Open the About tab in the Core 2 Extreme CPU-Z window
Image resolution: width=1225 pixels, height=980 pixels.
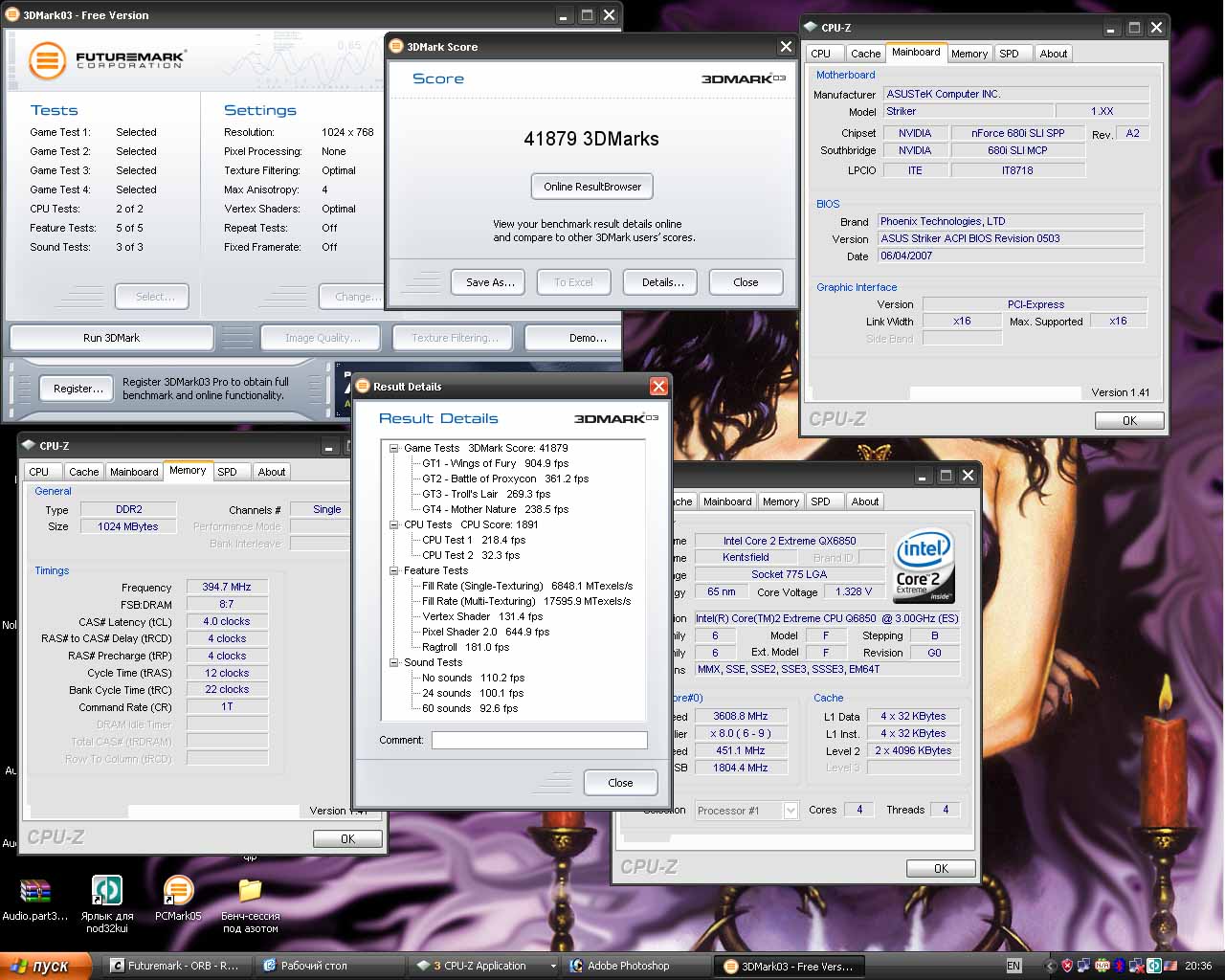865,501
